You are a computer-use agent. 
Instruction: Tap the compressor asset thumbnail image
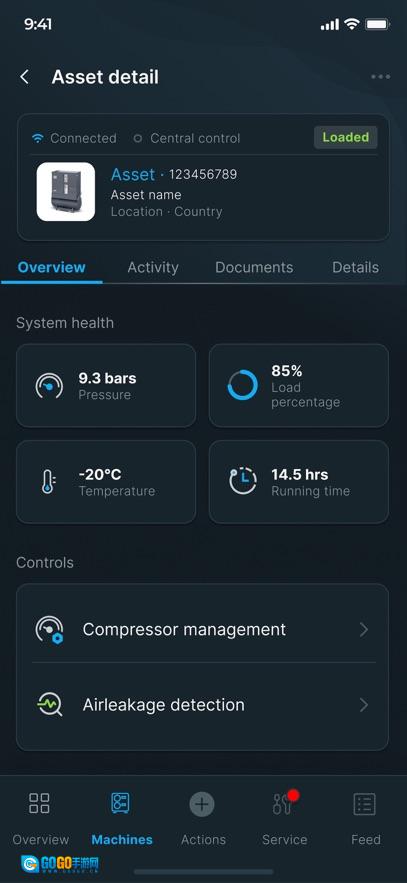[66, 191]
